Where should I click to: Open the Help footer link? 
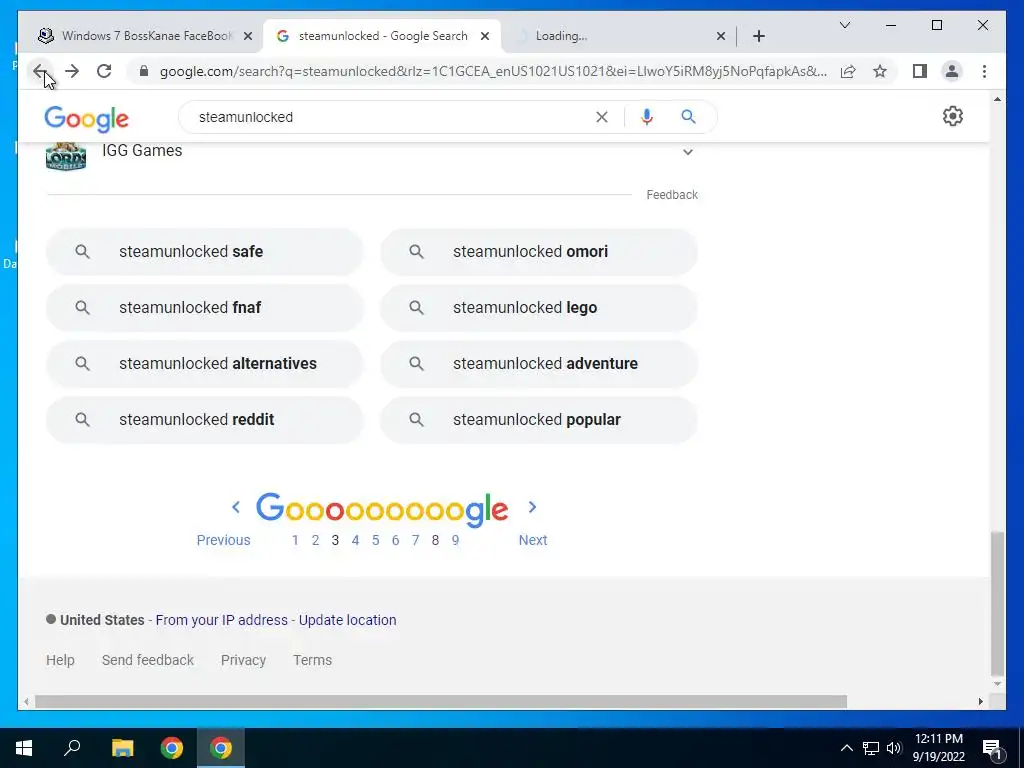pyautogui.click(x=60, y=660)
